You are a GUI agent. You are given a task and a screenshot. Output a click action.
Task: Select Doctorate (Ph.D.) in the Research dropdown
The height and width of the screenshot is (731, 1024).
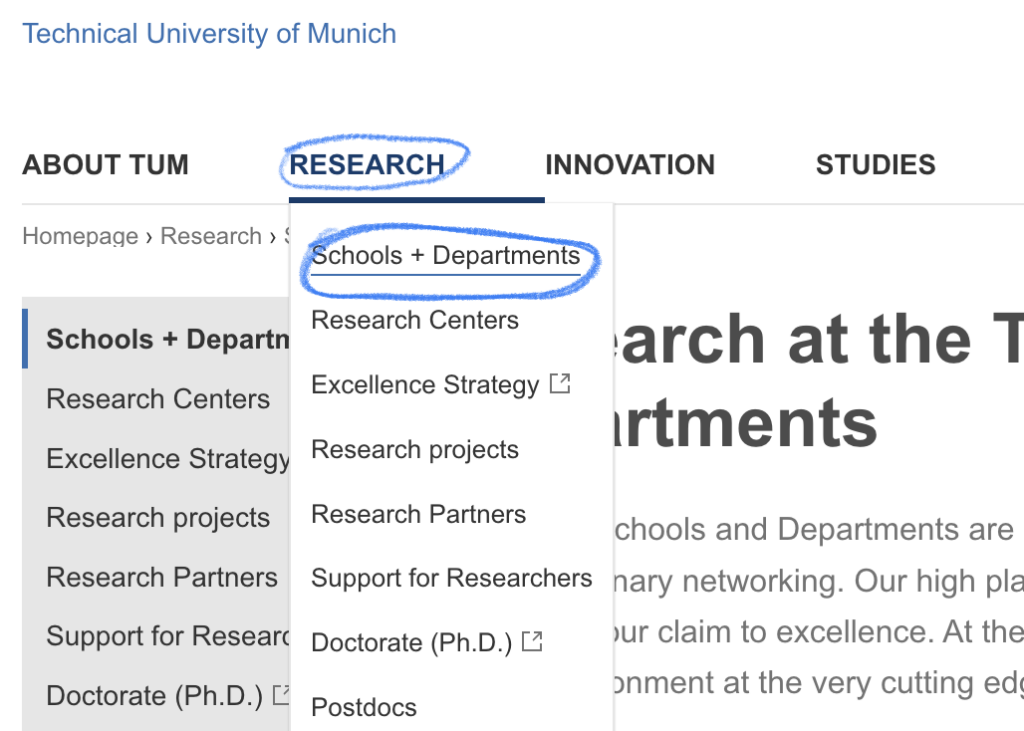411,643
